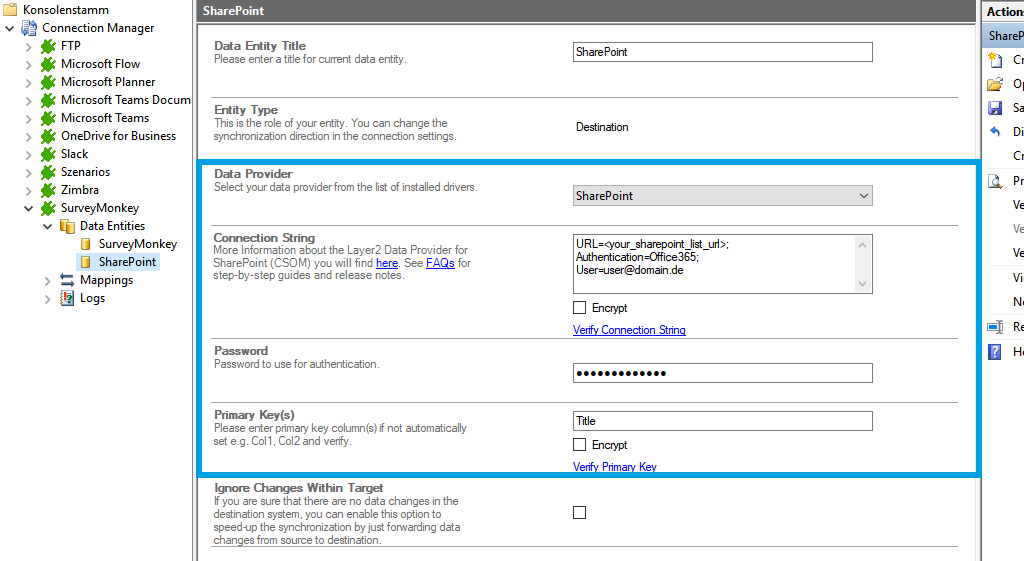Screen dimensions: 1024x561
Task: Click the Verify Primary Key link
Action: pos(615,467)
